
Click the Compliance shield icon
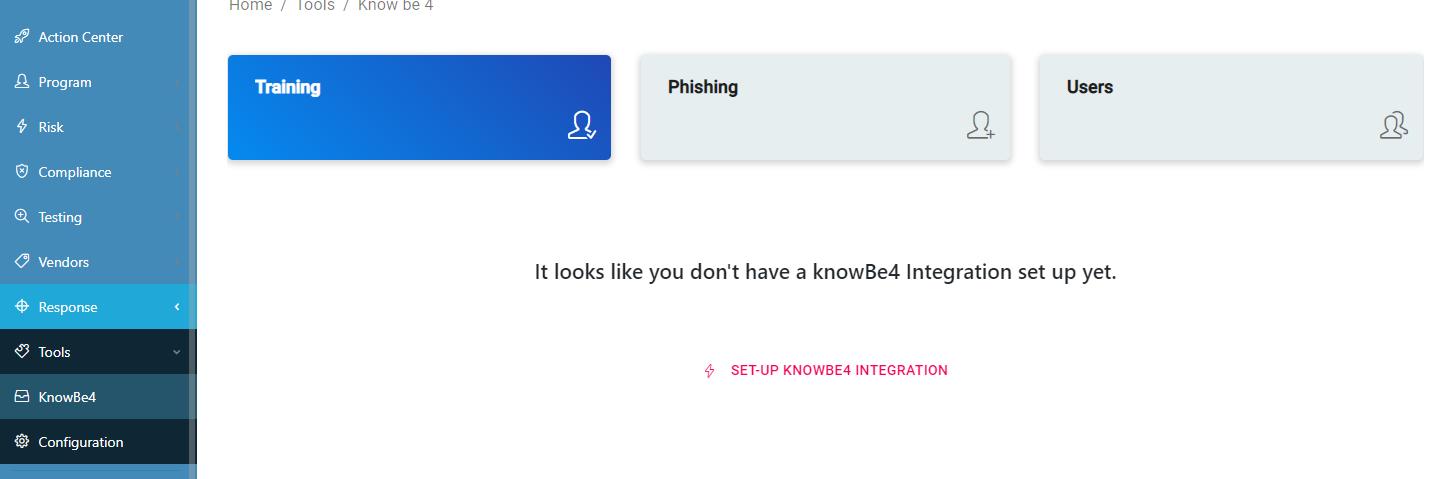(x=22, y=172)
